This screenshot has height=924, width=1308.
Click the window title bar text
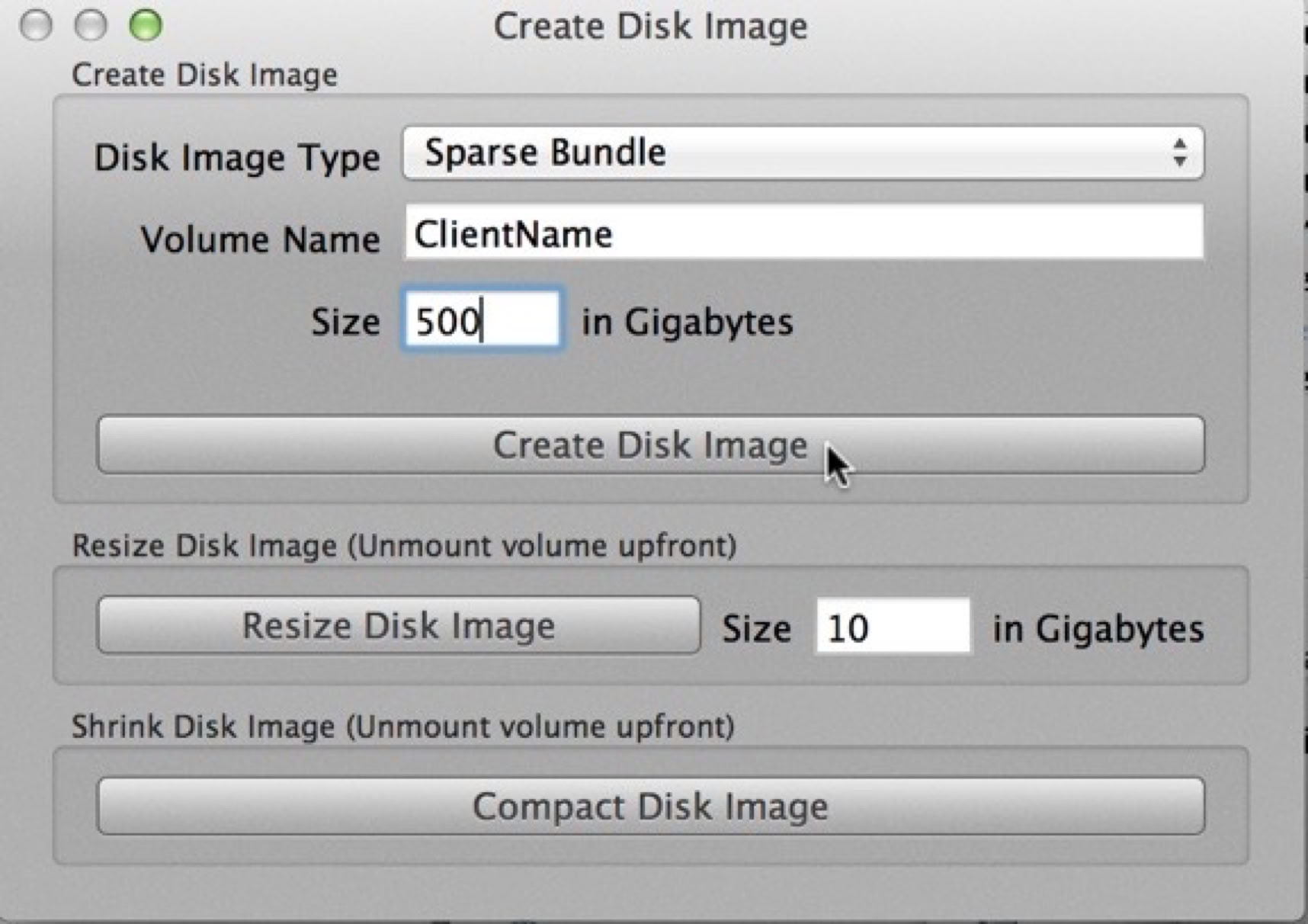click(x=650, y=27)
